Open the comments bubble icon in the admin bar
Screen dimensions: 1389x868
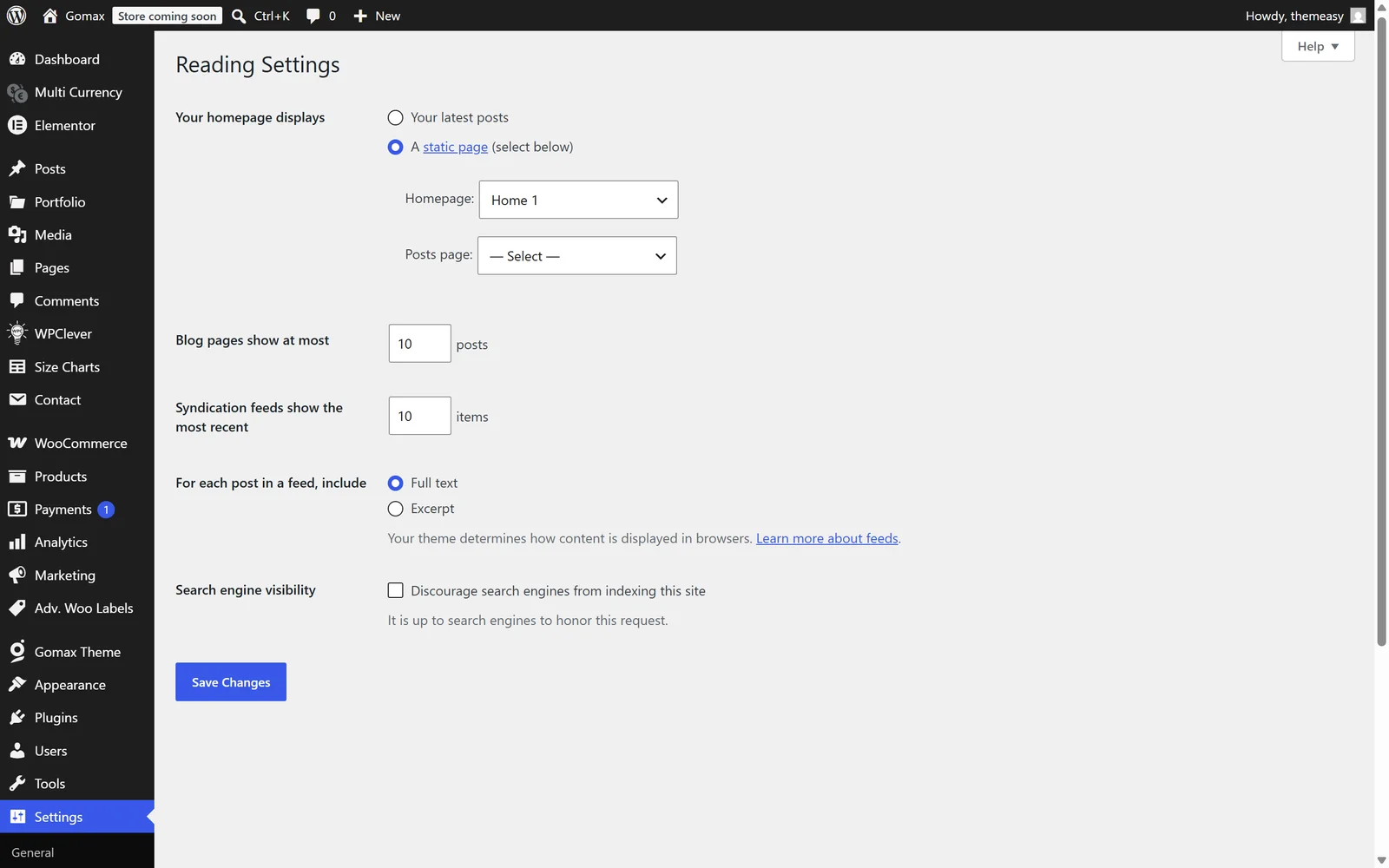click(x=313, y=16)
